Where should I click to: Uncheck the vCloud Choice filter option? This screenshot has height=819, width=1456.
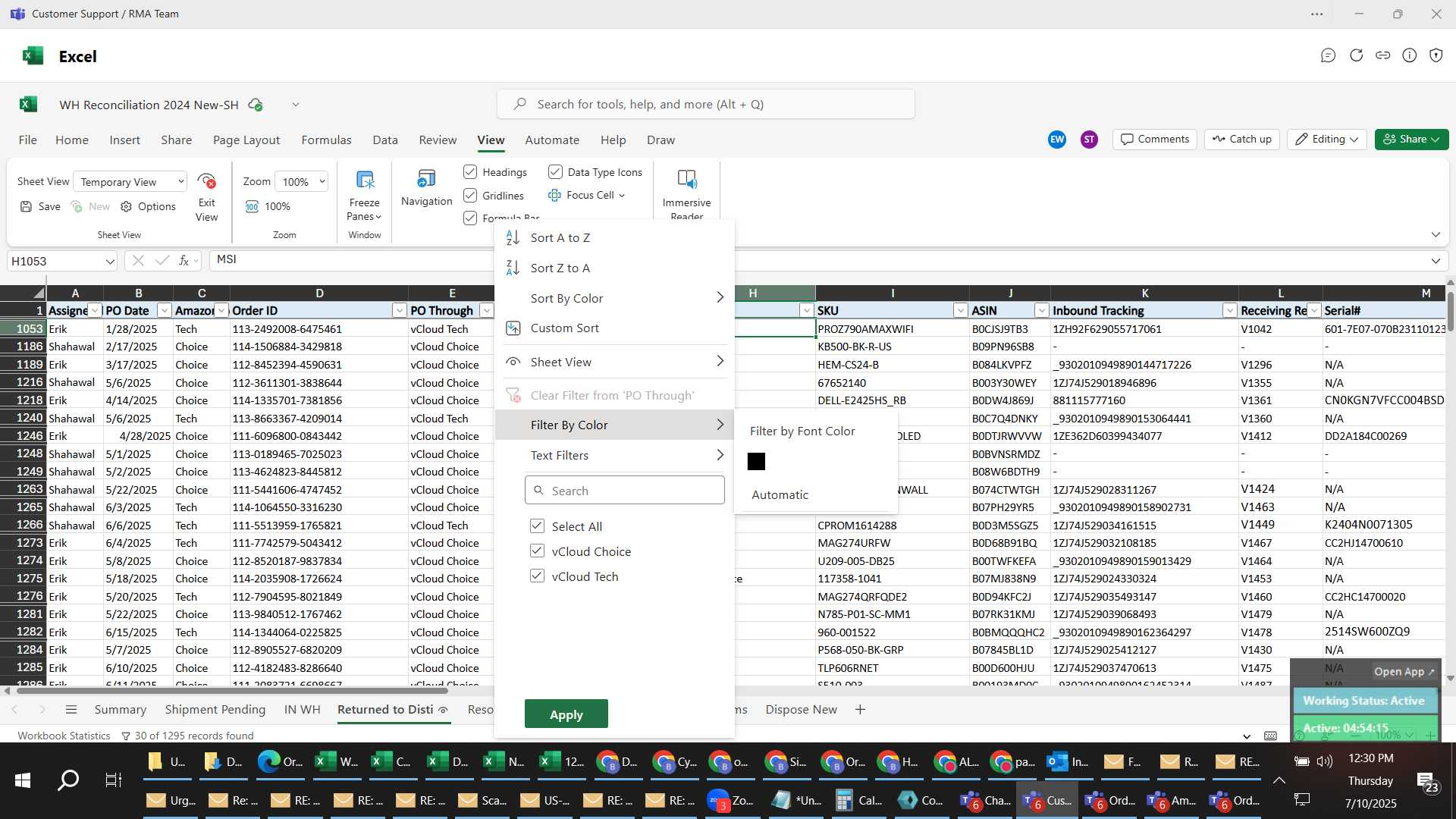click(x=537, y=551)
